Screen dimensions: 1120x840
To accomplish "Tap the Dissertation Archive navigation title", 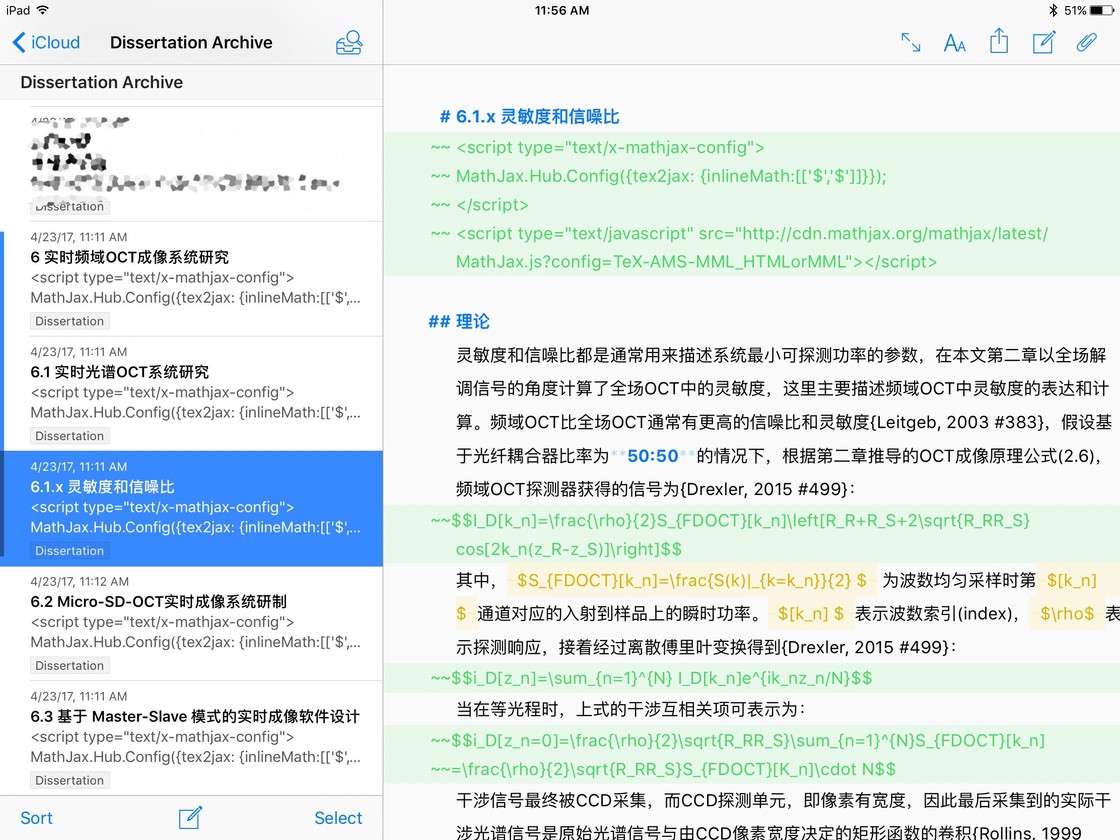I will [x=191, y=42].
